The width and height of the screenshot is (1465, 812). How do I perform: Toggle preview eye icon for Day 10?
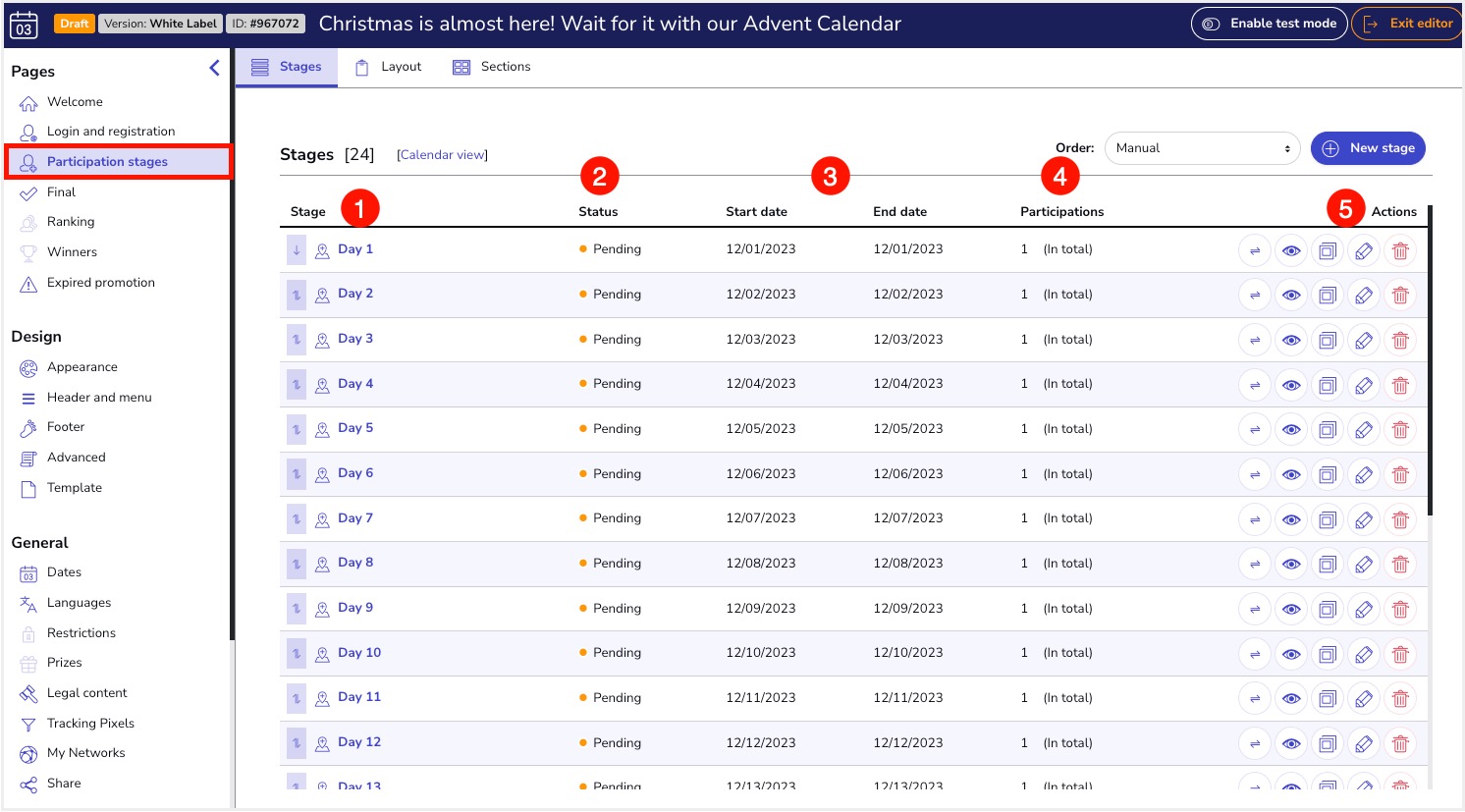[1291, 654]
